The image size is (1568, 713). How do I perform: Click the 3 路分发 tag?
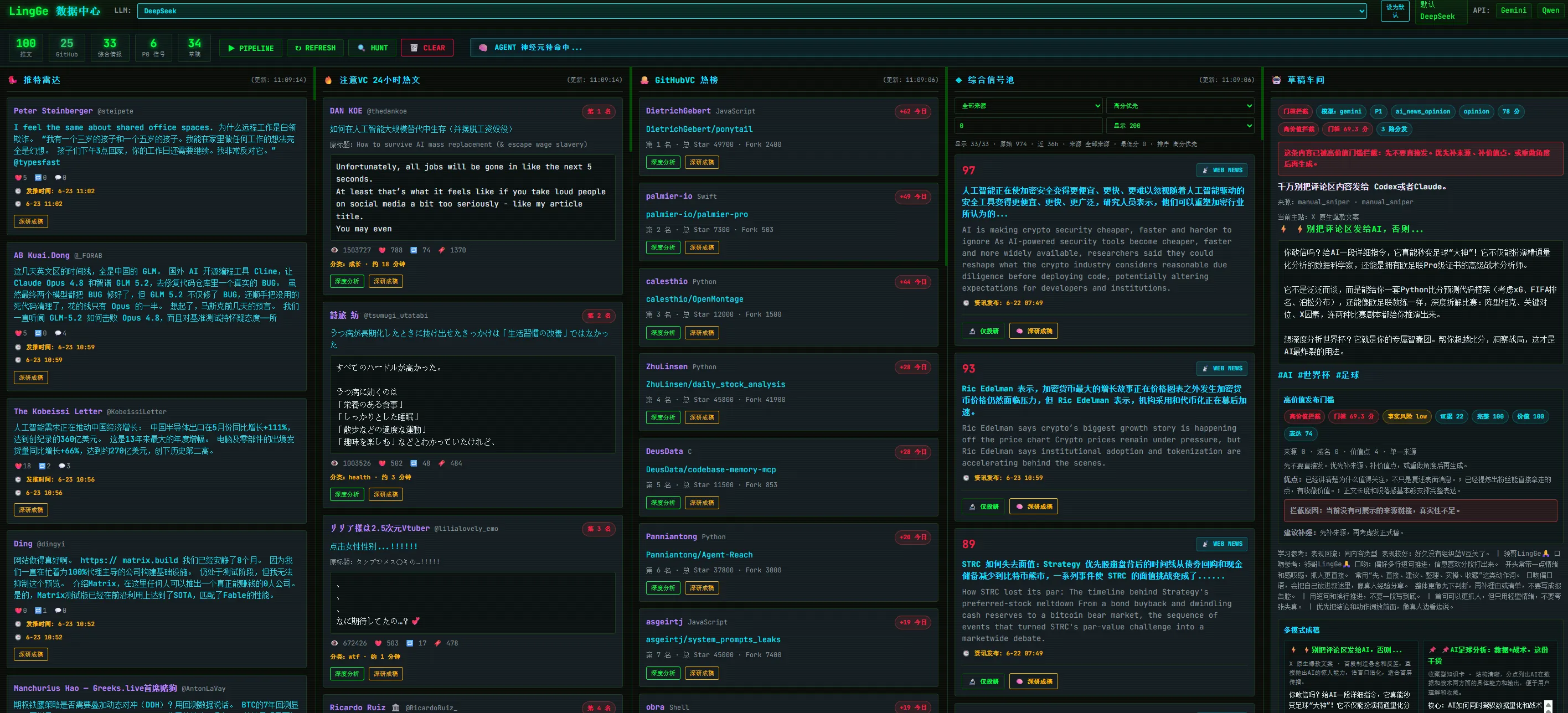[x=1394, y=129]
